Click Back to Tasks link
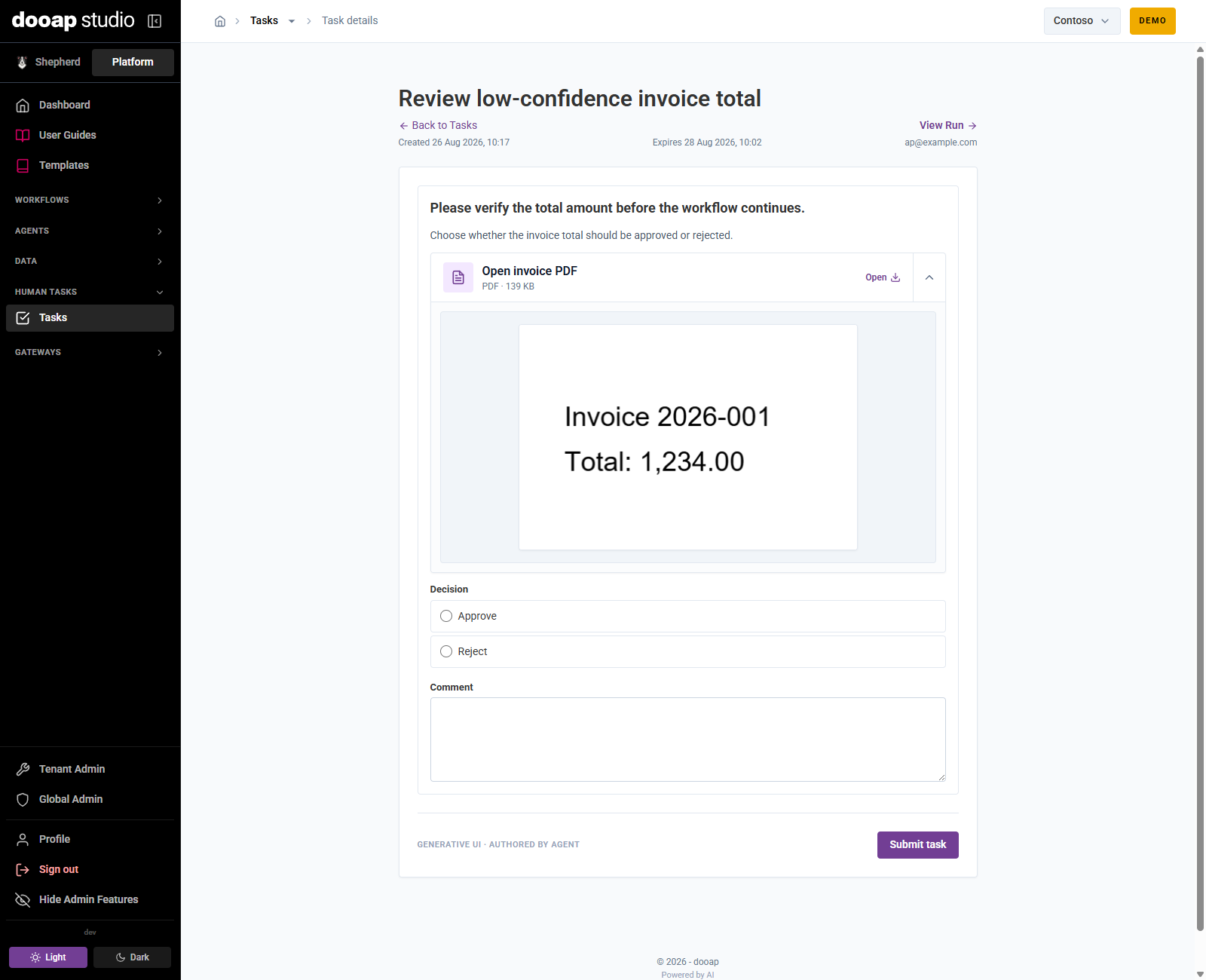 coord(438,125)
